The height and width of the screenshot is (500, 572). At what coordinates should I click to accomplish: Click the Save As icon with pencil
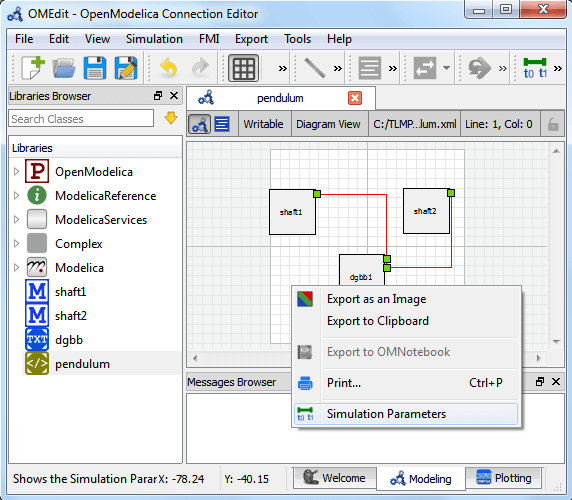[x=126, y=68]
